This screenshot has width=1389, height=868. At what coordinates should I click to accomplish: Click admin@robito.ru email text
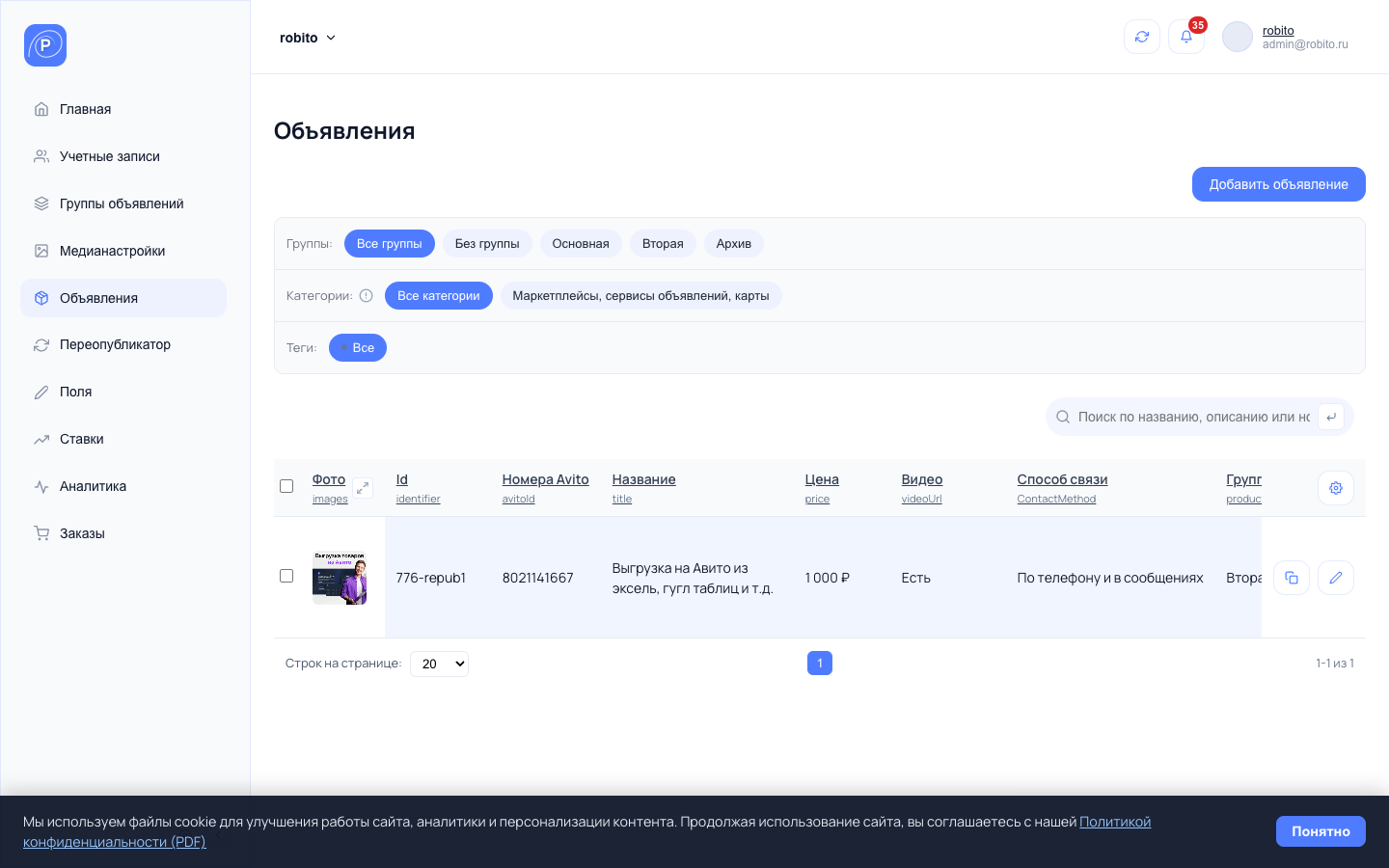[1305, 44]
